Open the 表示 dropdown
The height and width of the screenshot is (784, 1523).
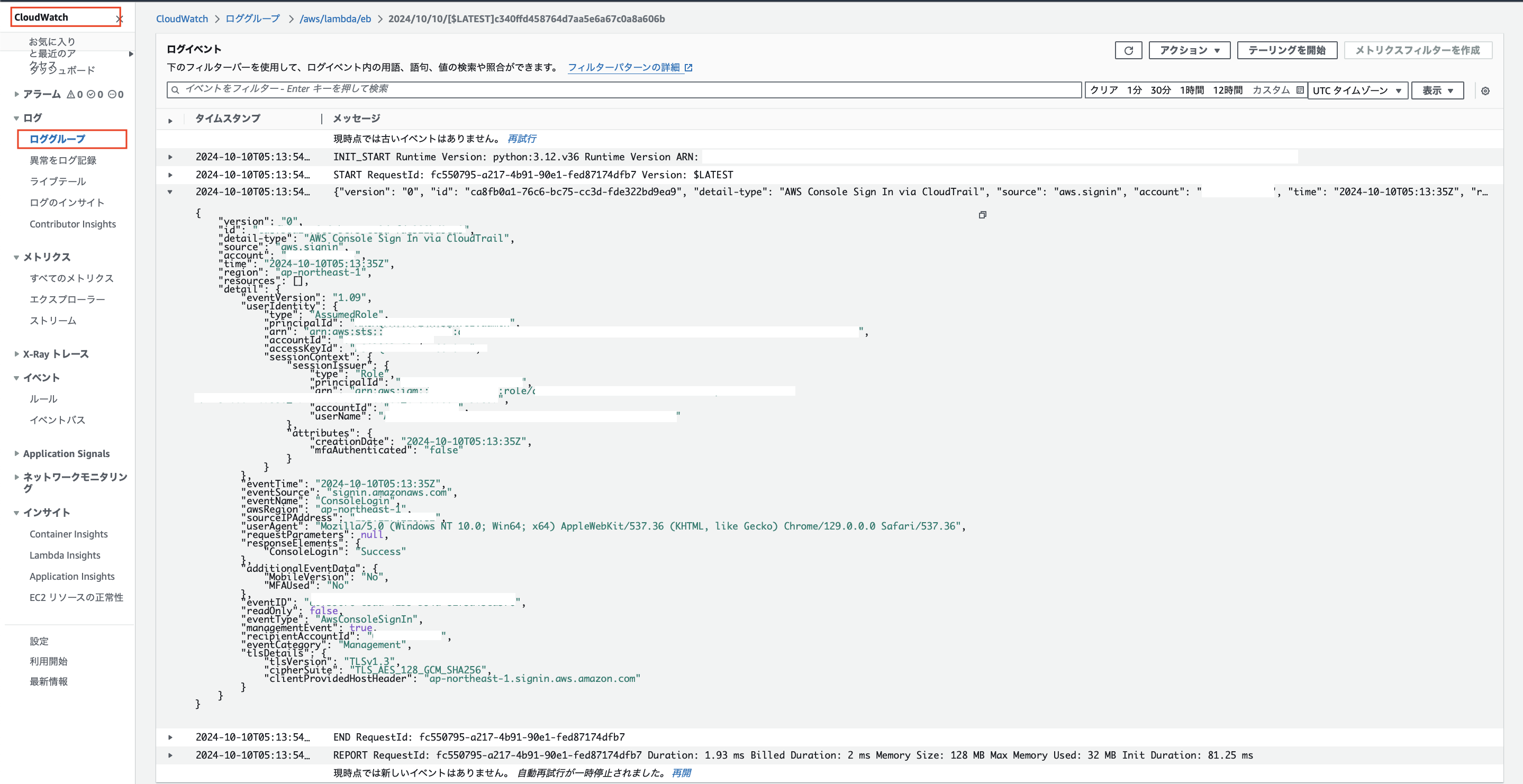point(1437,90)
